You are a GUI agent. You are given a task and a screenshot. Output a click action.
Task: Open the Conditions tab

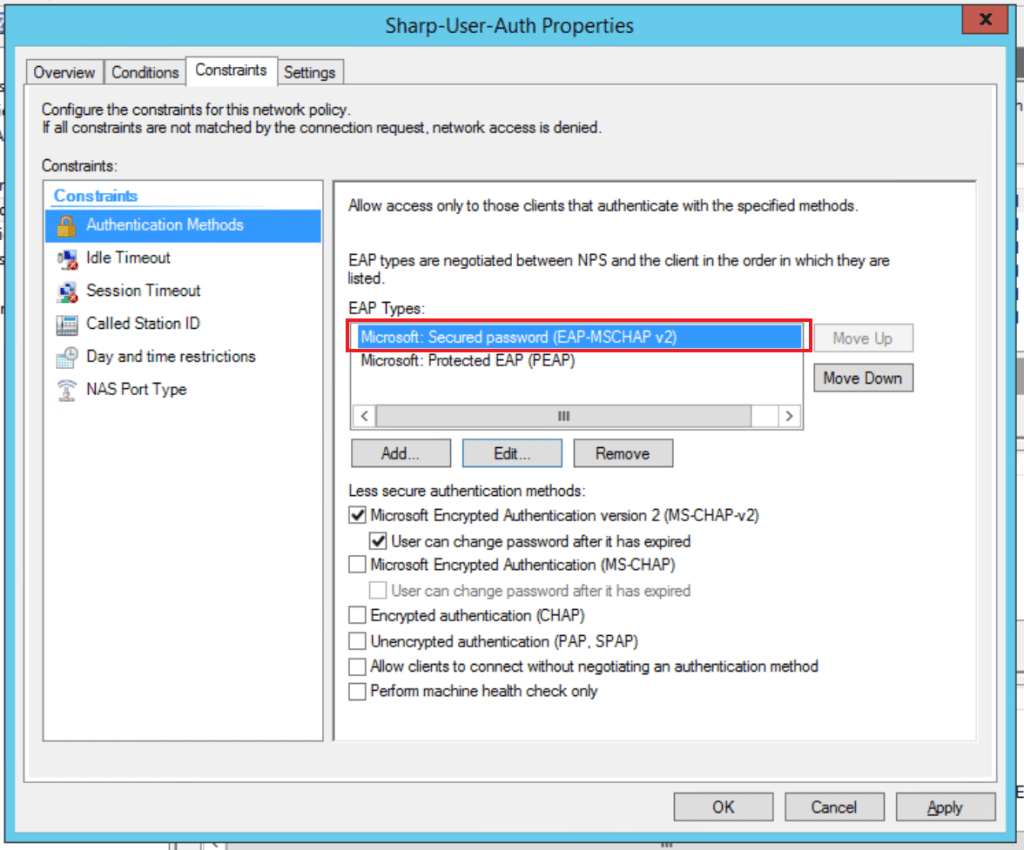click(x=145, y=73)
